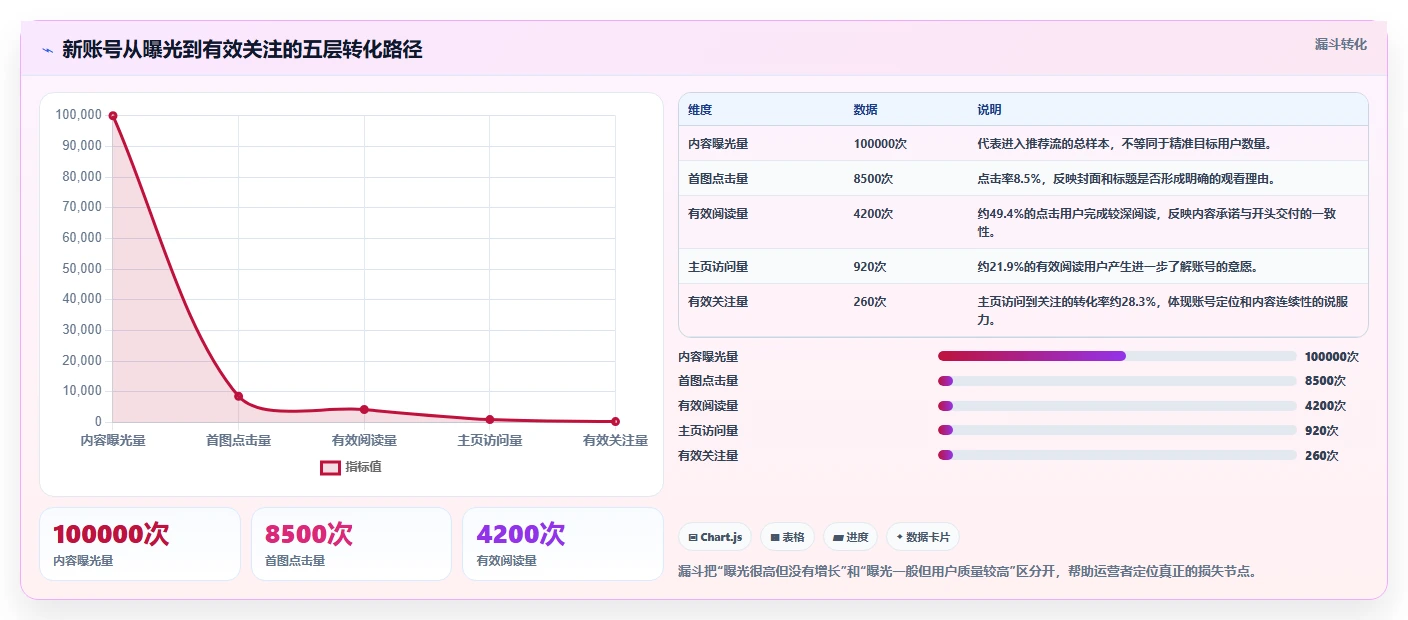Click the 100,000 y-axis label
Image resolution: width=1408 pixels, height=620 pixels.
tap(79, 115)
